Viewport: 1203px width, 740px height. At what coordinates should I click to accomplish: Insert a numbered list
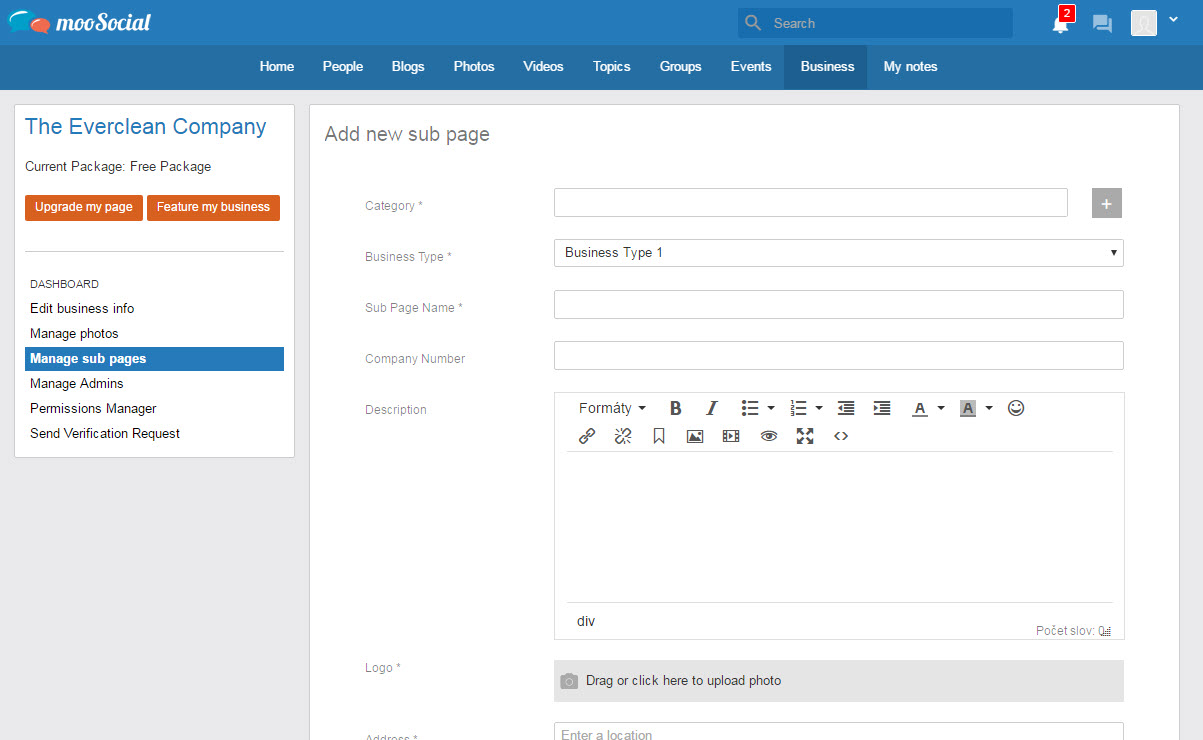(798, 408)
